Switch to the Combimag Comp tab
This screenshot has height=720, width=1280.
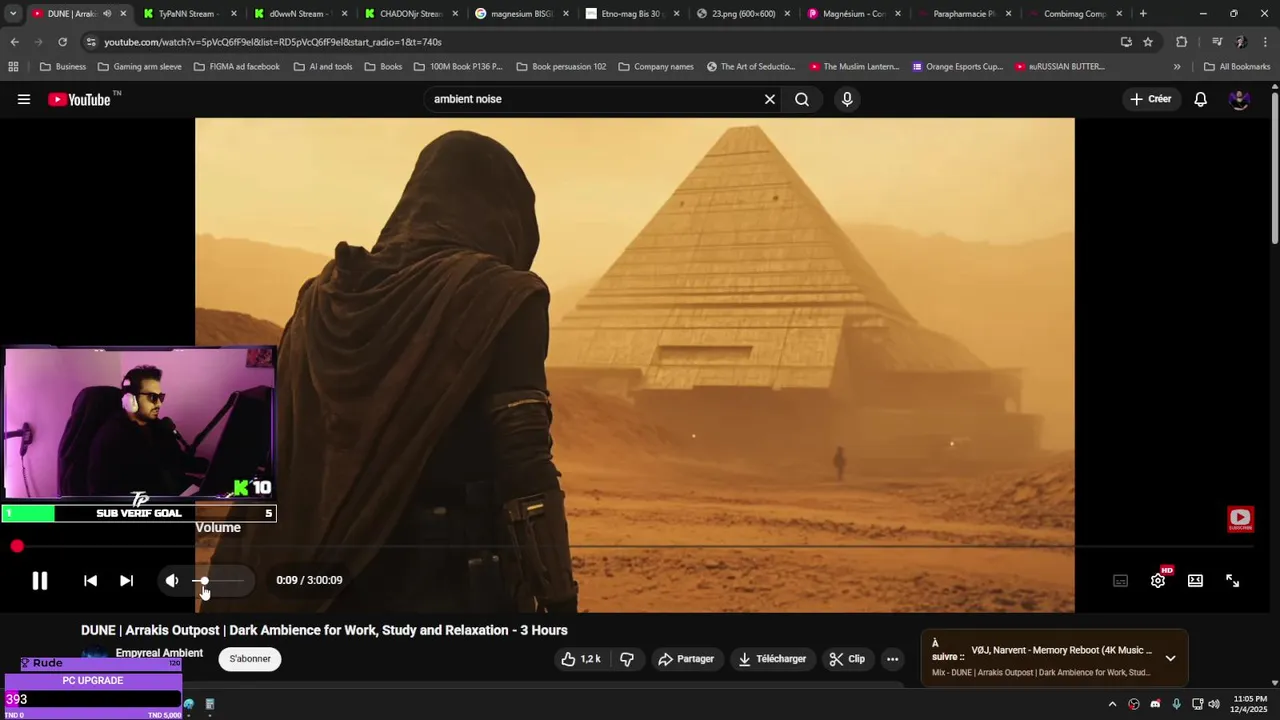click(1073, 14)
